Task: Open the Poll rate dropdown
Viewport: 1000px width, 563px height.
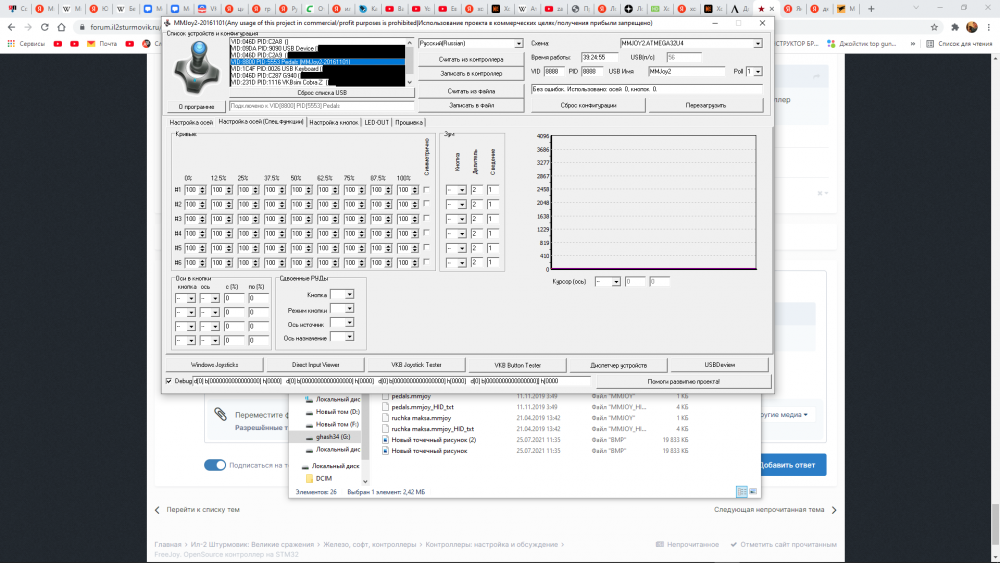Action: (x=754, y=71)
